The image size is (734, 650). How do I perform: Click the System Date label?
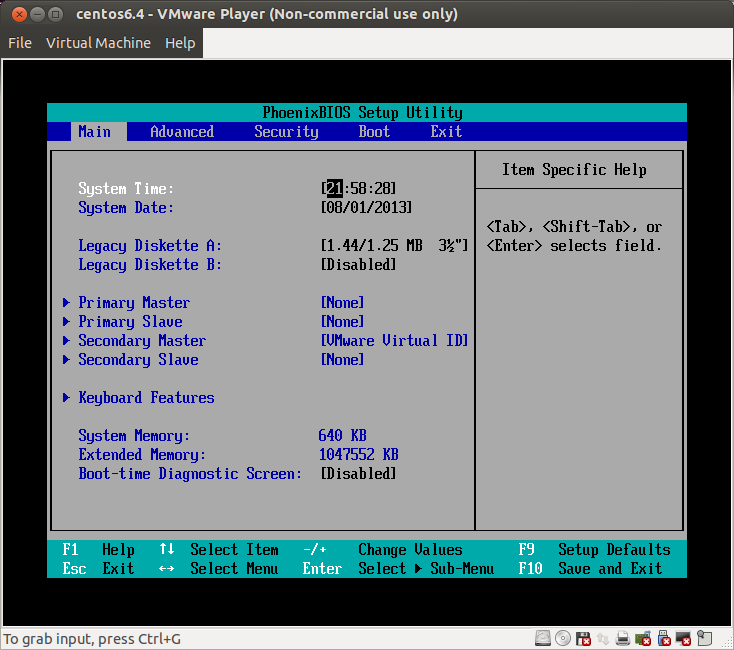tap(126, 208)
